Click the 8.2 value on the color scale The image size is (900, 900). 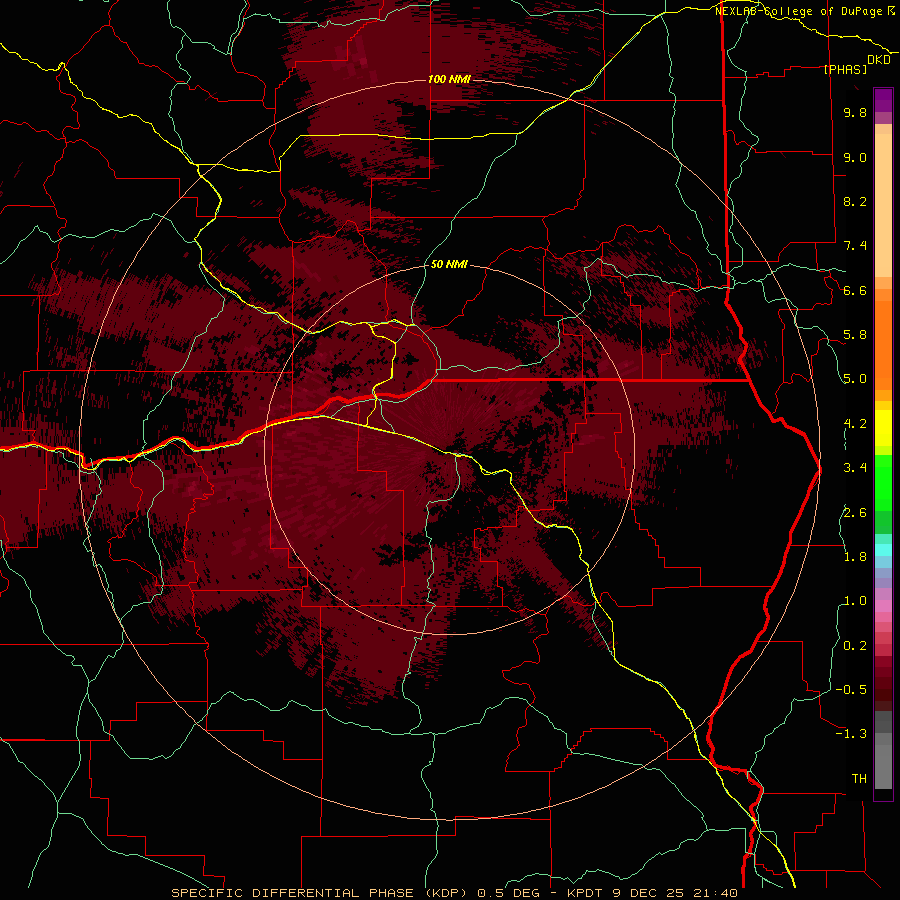(855, 201)
